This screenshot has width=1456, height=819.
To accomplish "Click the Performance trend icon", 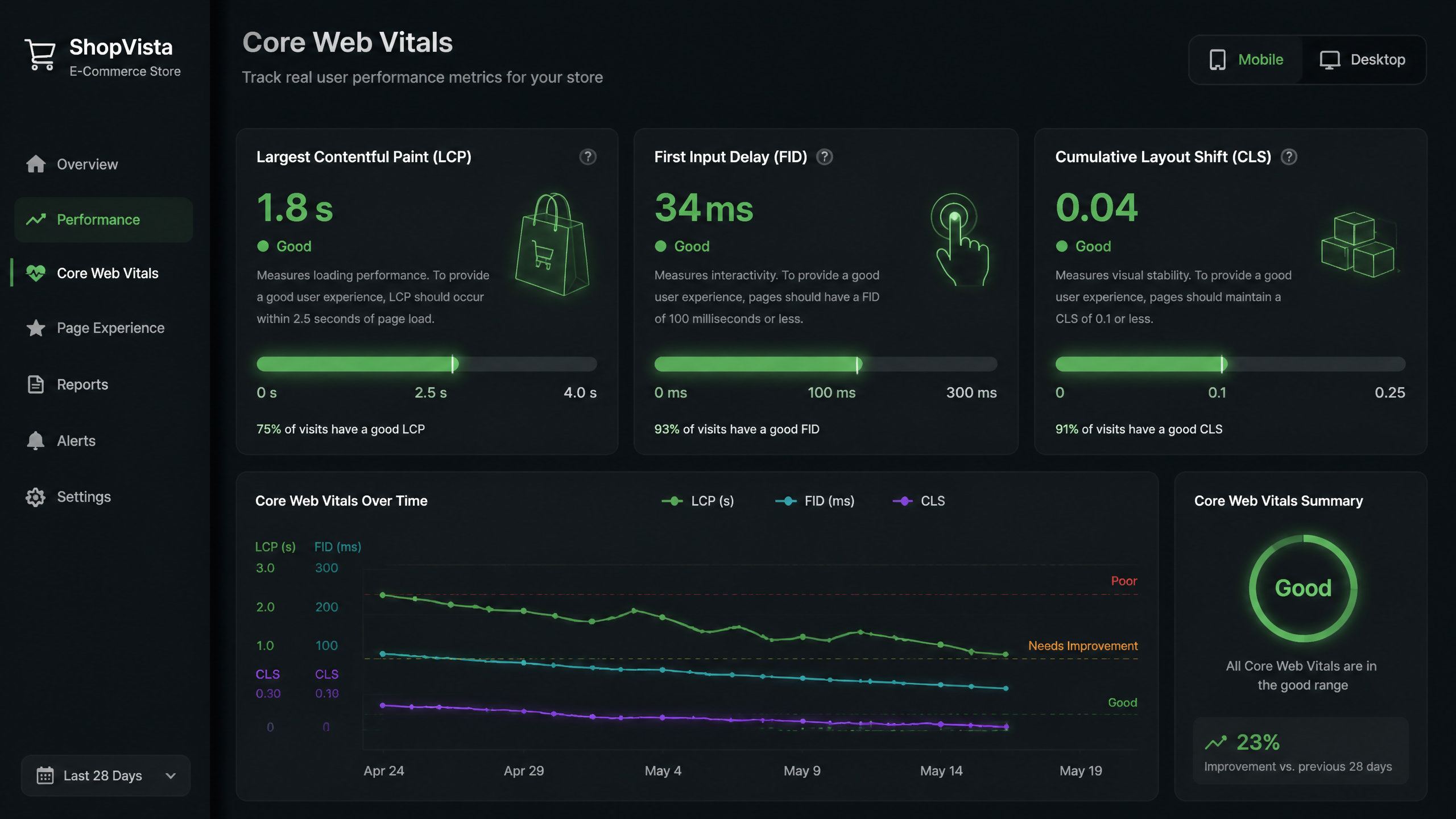I will click(36, 220).
